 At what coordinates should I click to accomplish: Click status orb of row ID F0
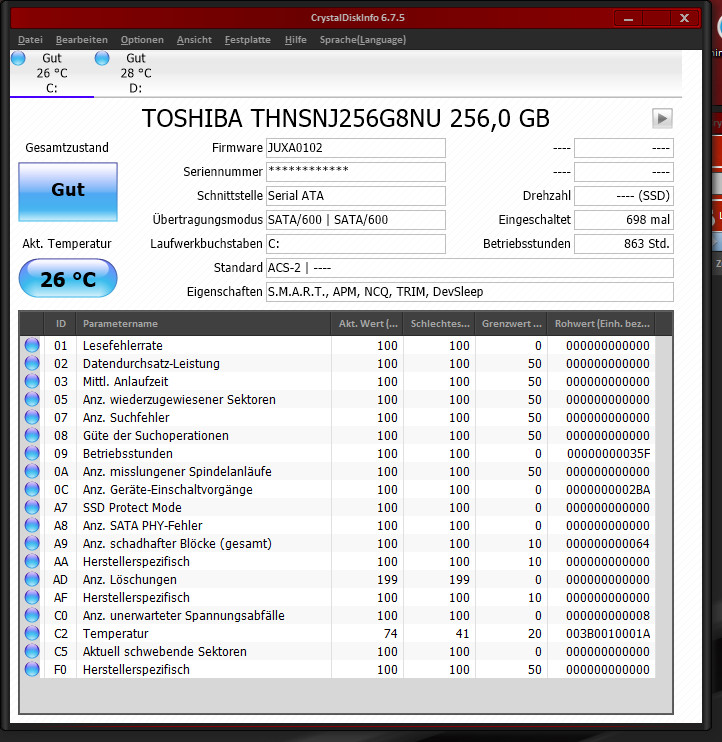pyautogui.click(x=32, y=669)
